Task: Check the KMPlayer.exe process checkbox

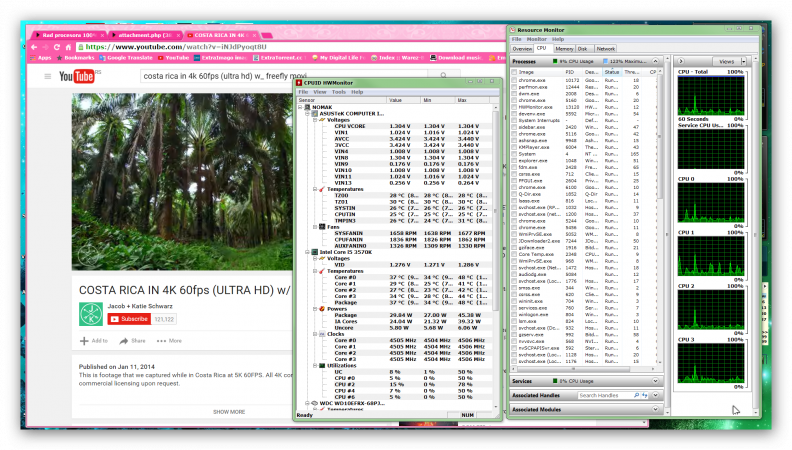Action: 515,147
